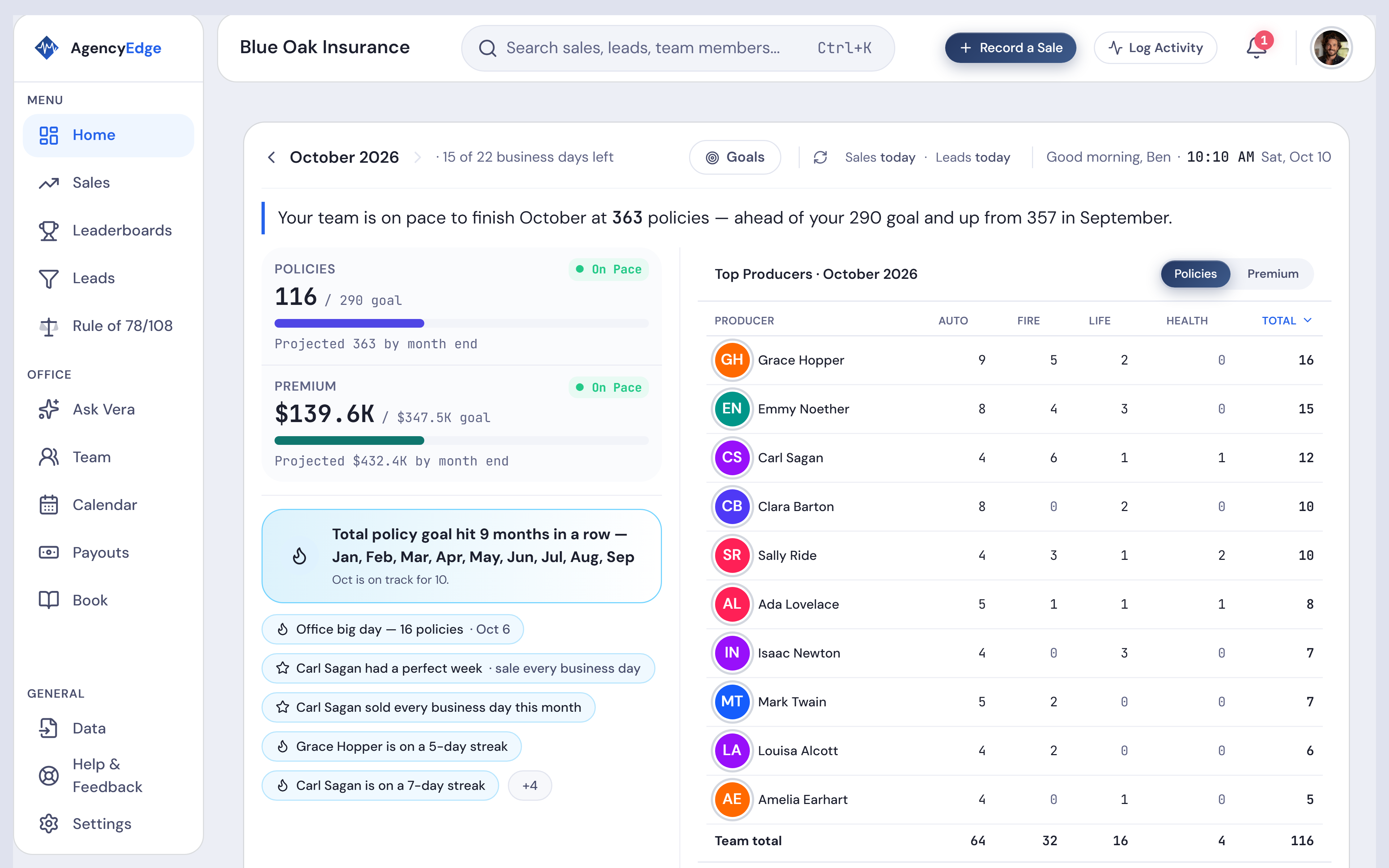Open Leads today link

pyautogui.click(x=972, y=157)
